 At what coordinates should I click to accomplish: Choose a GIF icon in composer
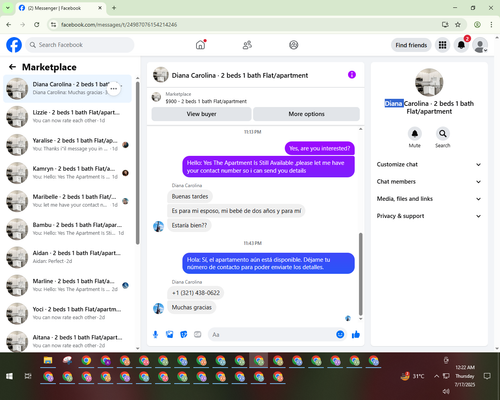(198, 334)
